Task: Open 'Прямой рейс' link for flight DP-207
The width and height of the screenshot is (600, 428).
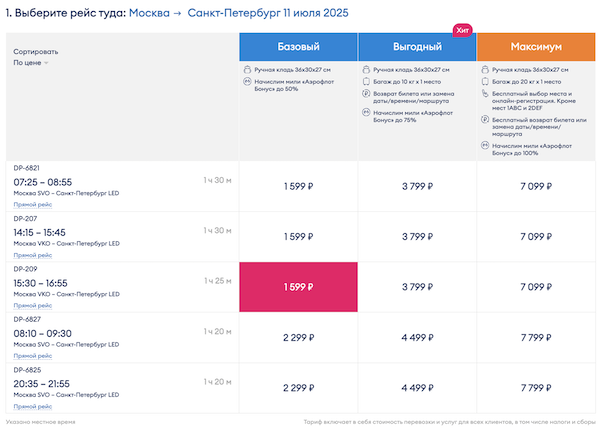Action: (x=30, y=255)
